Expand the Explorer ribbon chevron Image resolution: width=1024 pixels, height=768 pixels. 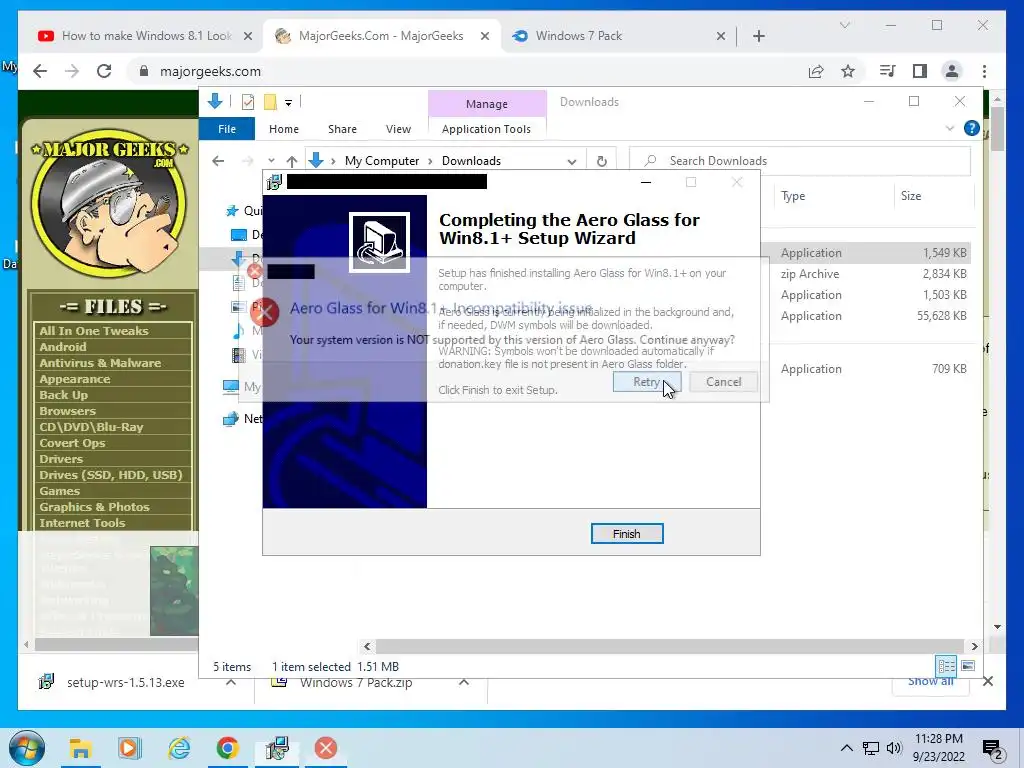950,129
